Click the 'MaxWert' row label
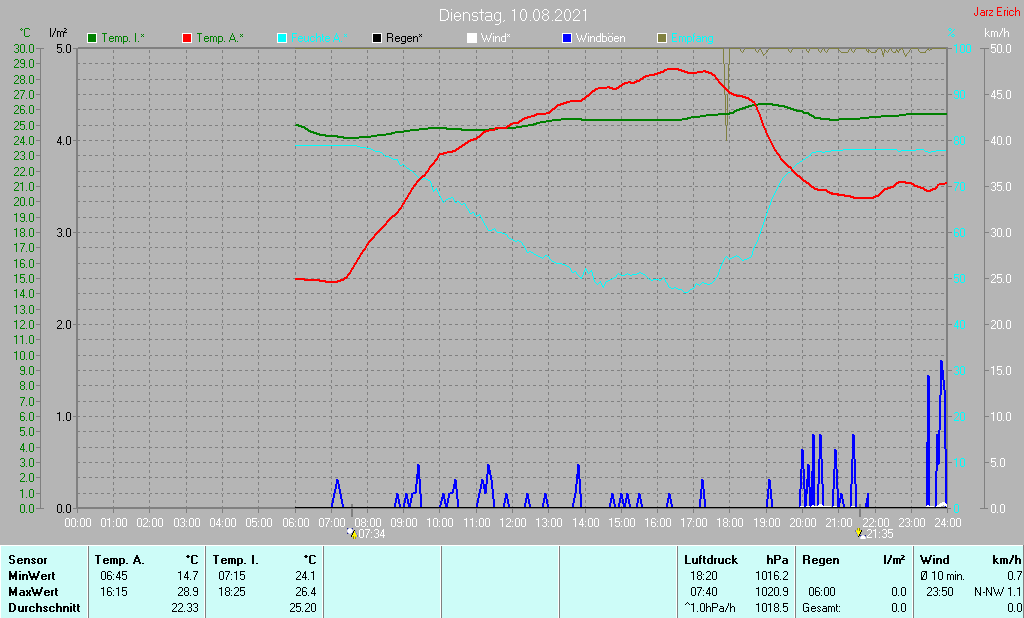The height and width of the screenshot is (618, 1024). [33, 591]
